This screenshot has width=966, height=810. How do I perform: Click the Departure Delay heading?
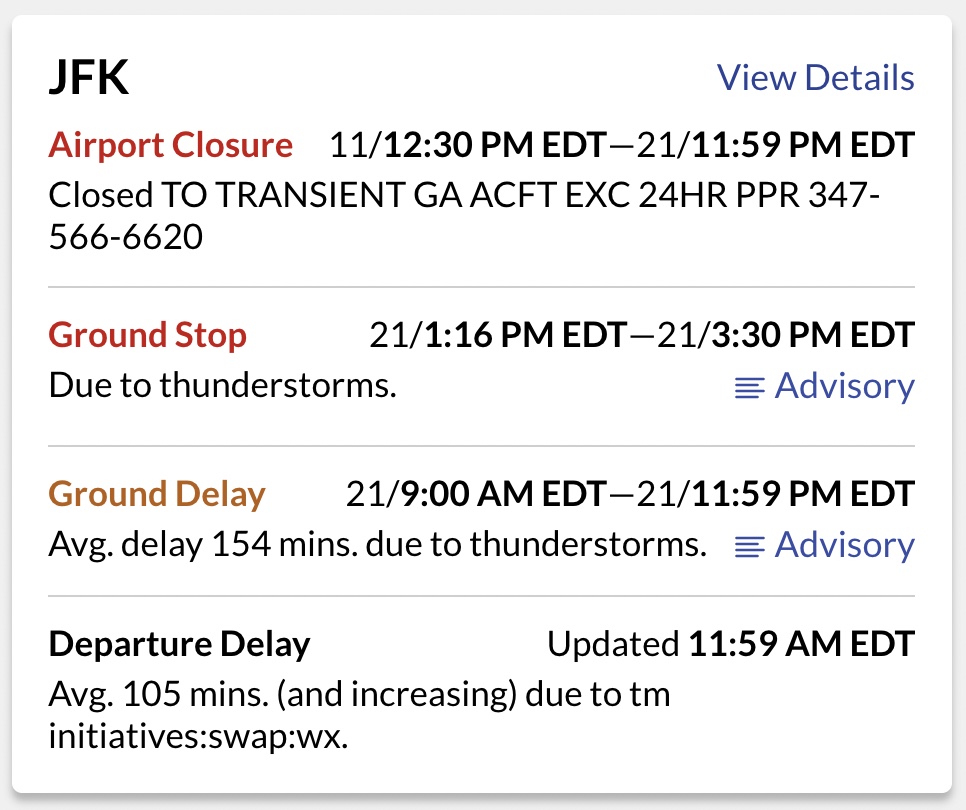tap(179, 645)
